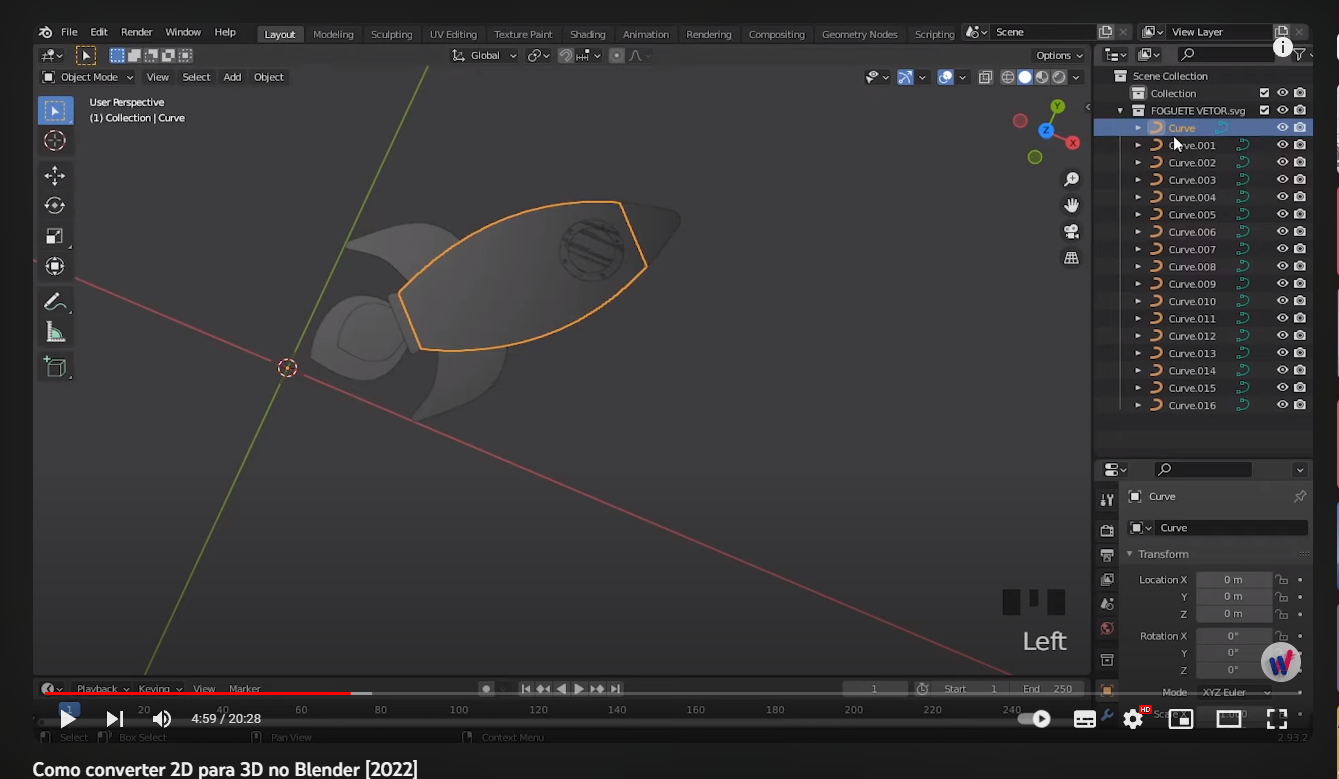Select the Measure tool
Viewport: 1339px width, 779px height.
coord(55,332)
